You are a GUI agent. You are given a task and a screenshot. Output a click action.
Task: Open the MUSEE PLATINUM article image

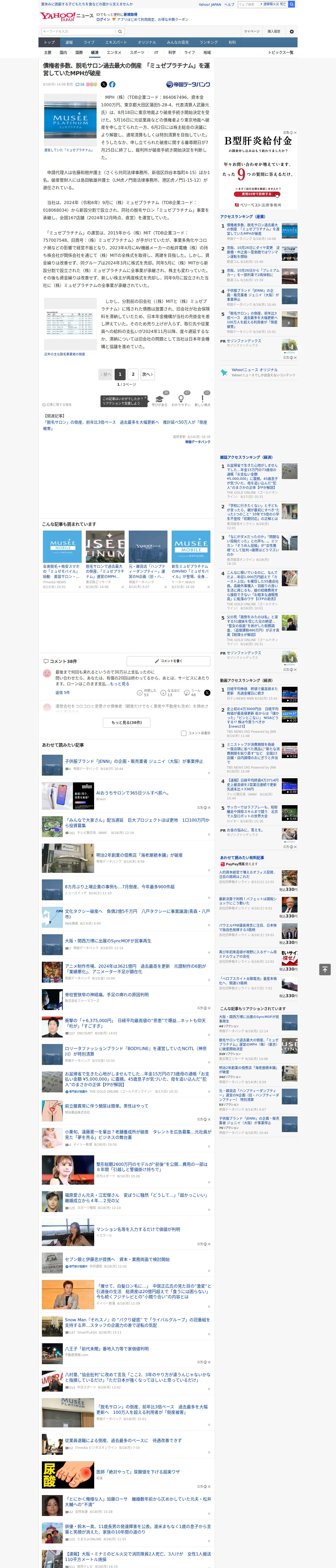point(70,120)
